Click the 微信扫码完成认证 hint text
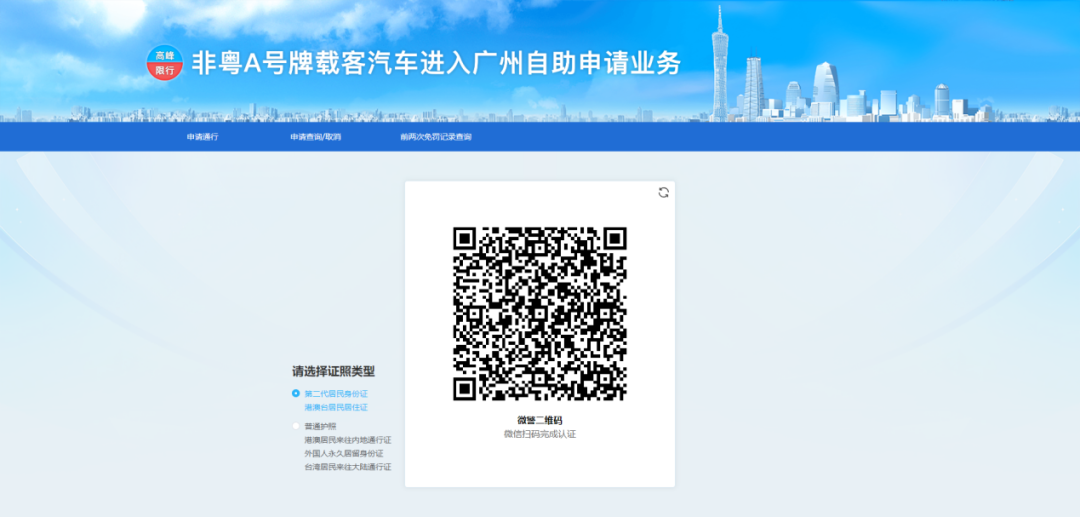This screenshot has width=1080, height=517. point(540,434)
